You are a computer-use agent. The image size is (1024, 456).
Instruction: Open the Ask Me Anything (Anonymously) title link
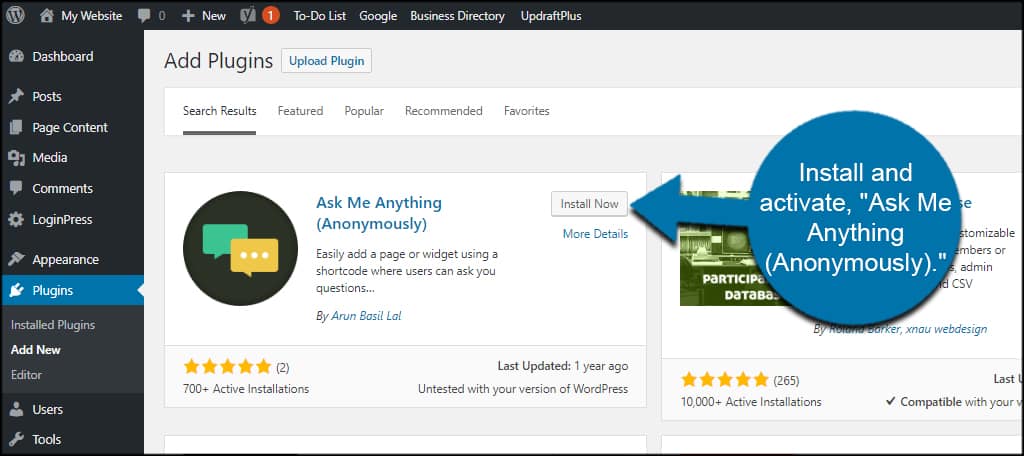tap(379, 214)
